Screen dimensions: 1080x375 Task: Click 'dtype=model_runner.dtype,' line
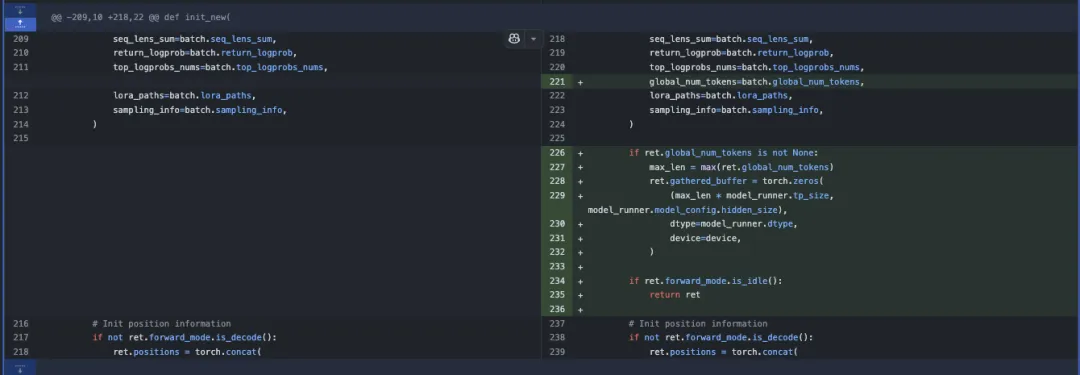(734, 223)
